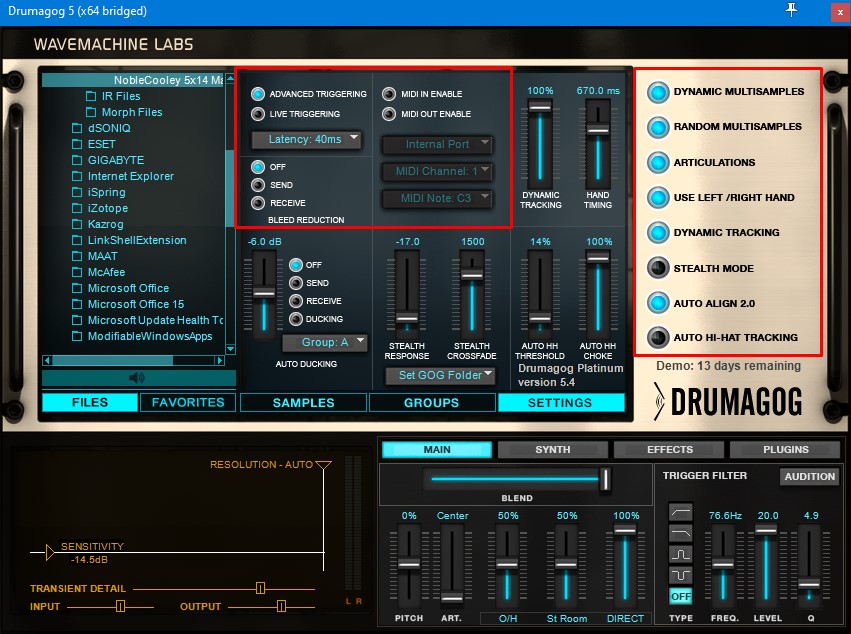
Task: Click the Morph Files folder icon
Action: 91,112
